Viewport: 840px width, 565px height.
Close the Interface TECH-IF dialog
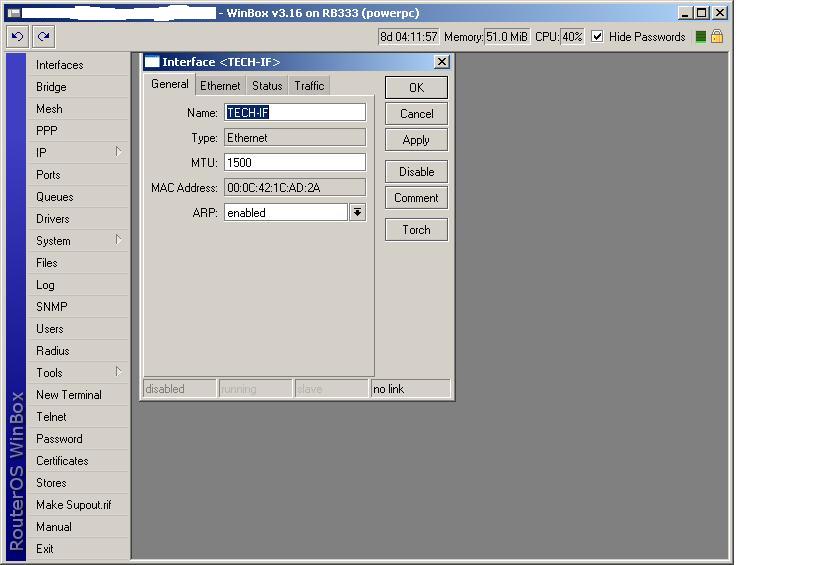(x=441, y=62)
